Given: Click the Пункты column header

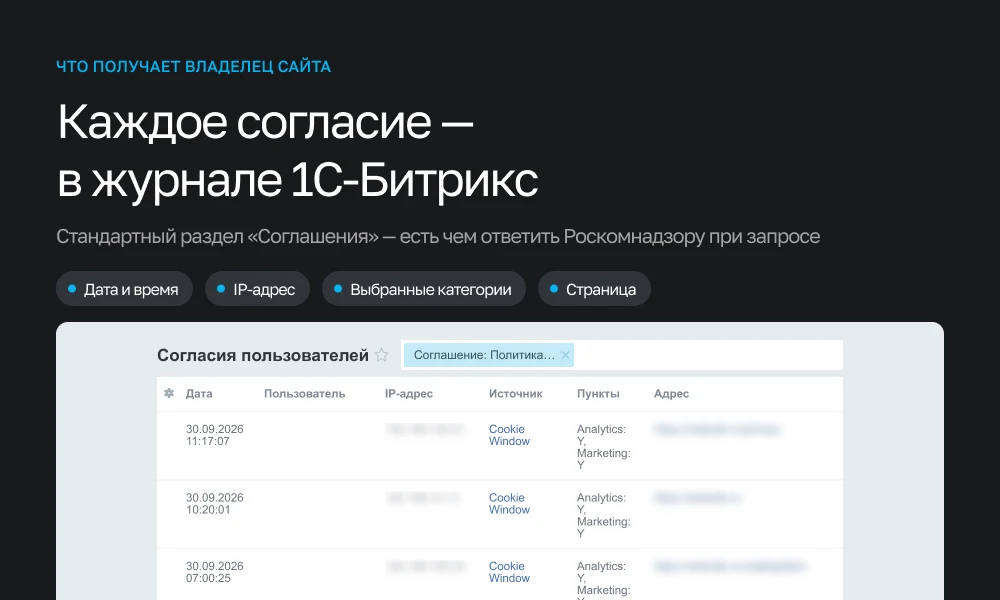Looking at the screenshot, I should point(598,393).
